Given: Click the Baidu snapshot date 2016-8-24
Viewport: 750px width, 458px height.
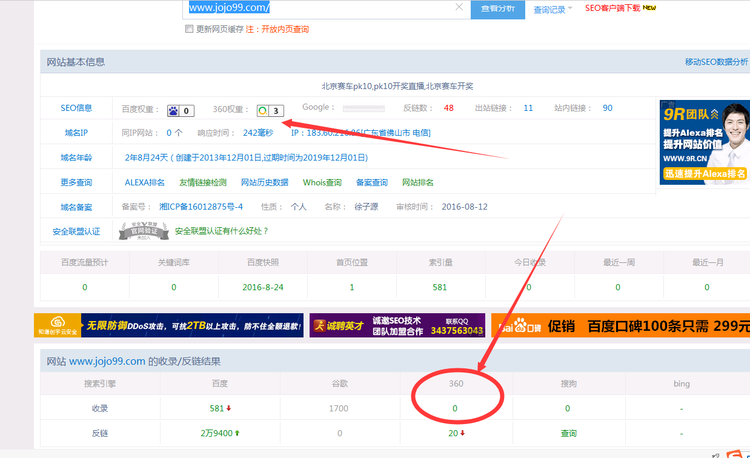Looking at the screenshot, I should [x=263, y=287].
